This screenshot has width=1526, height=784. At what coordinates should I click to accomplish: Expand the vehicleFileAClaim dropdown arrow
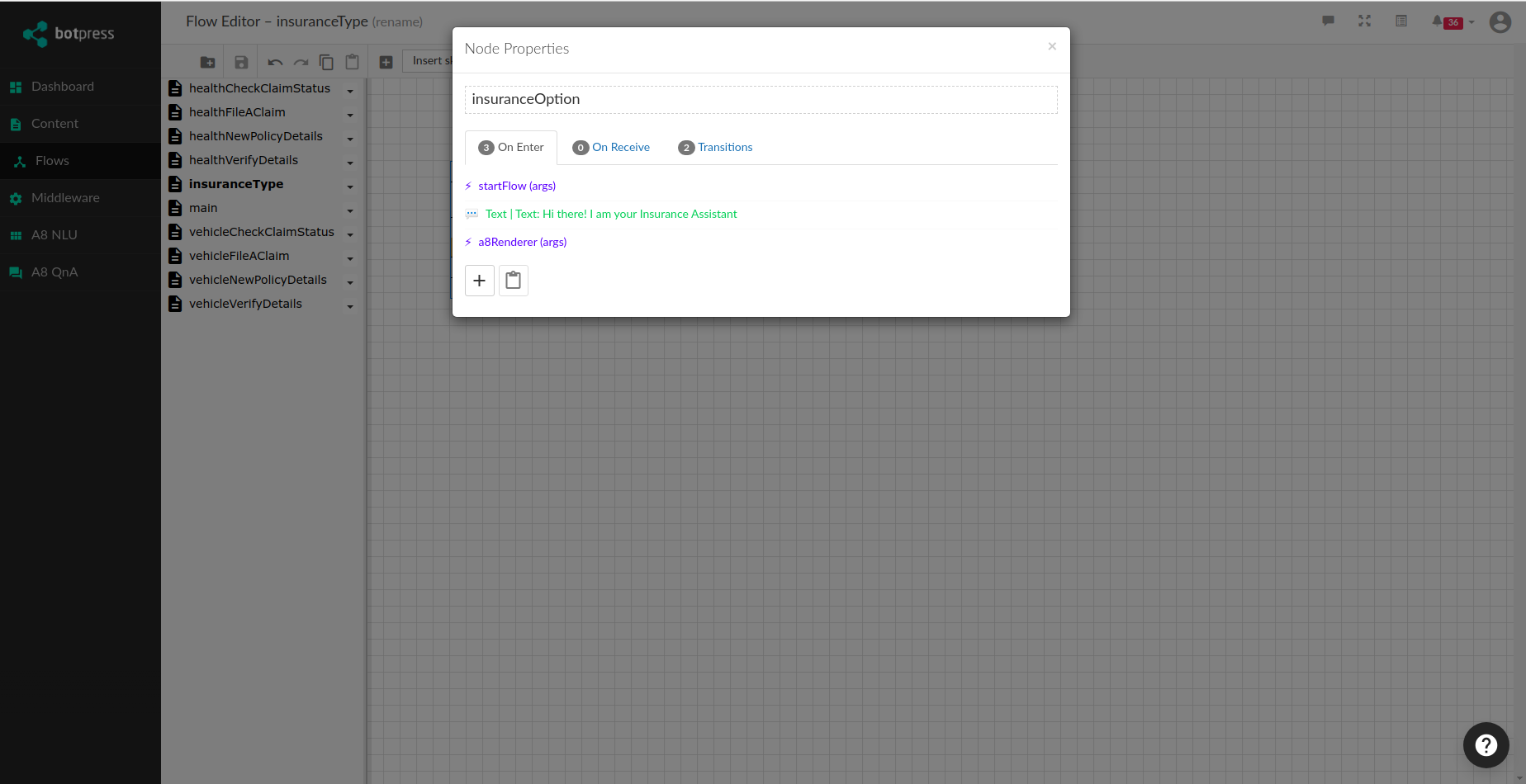click(x=350, y=258)
